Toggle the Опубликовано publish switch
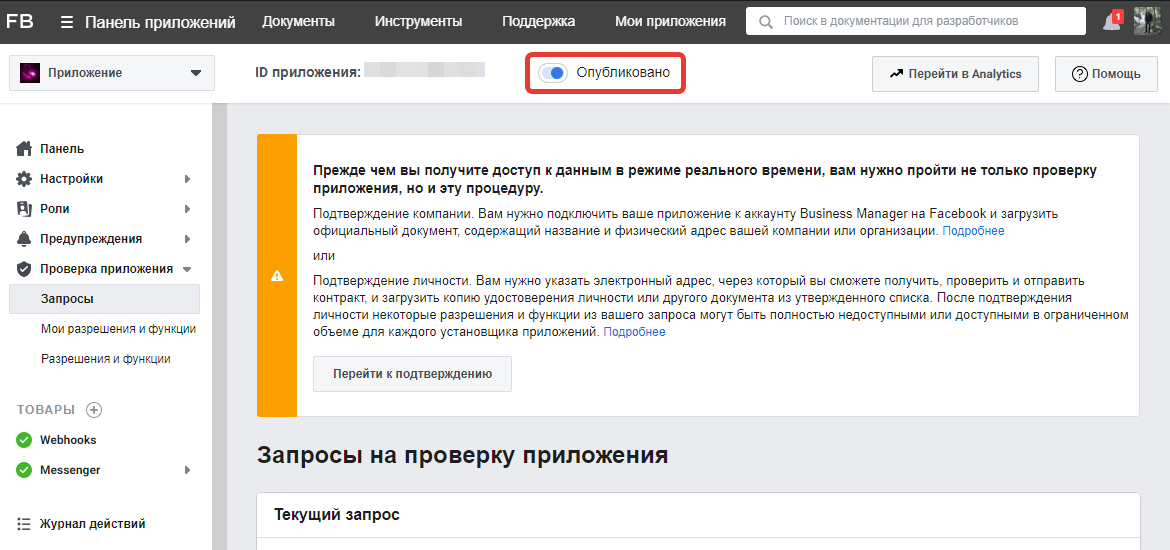Screen dimensions: 1170x550 pyautogui.click(x=553, y=73)
